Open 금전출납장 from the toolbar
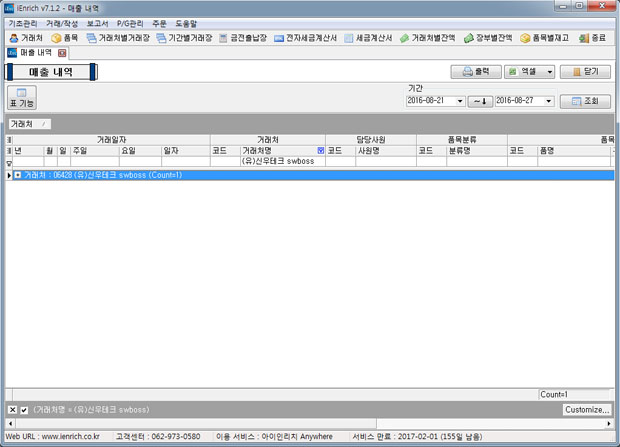Image resolution: width=620 pixels, height=447 pixels. 243,38
